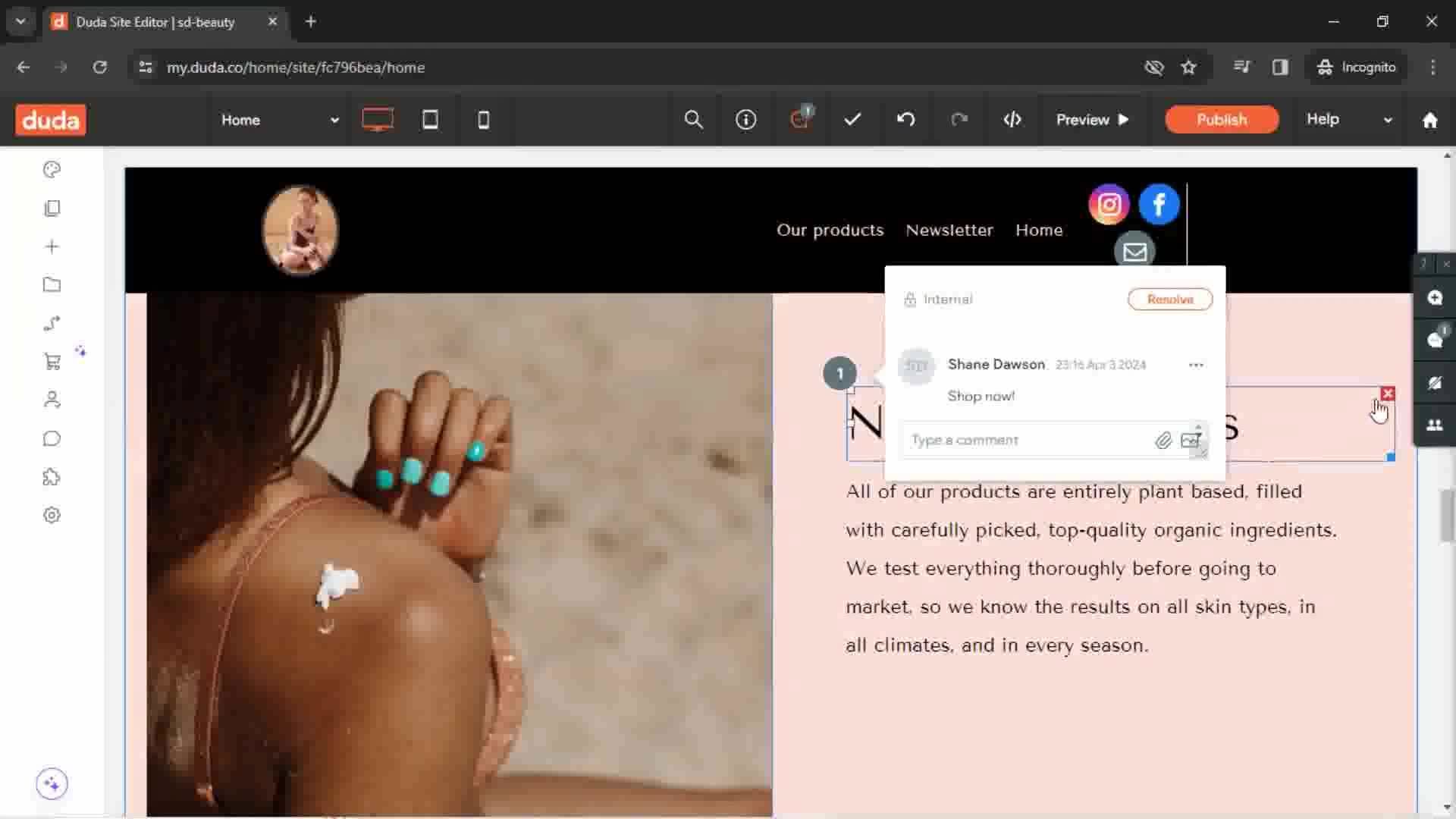Open the Site settings gear icon
This screenshot has height=819, width=1456.
tap(52, 515)
